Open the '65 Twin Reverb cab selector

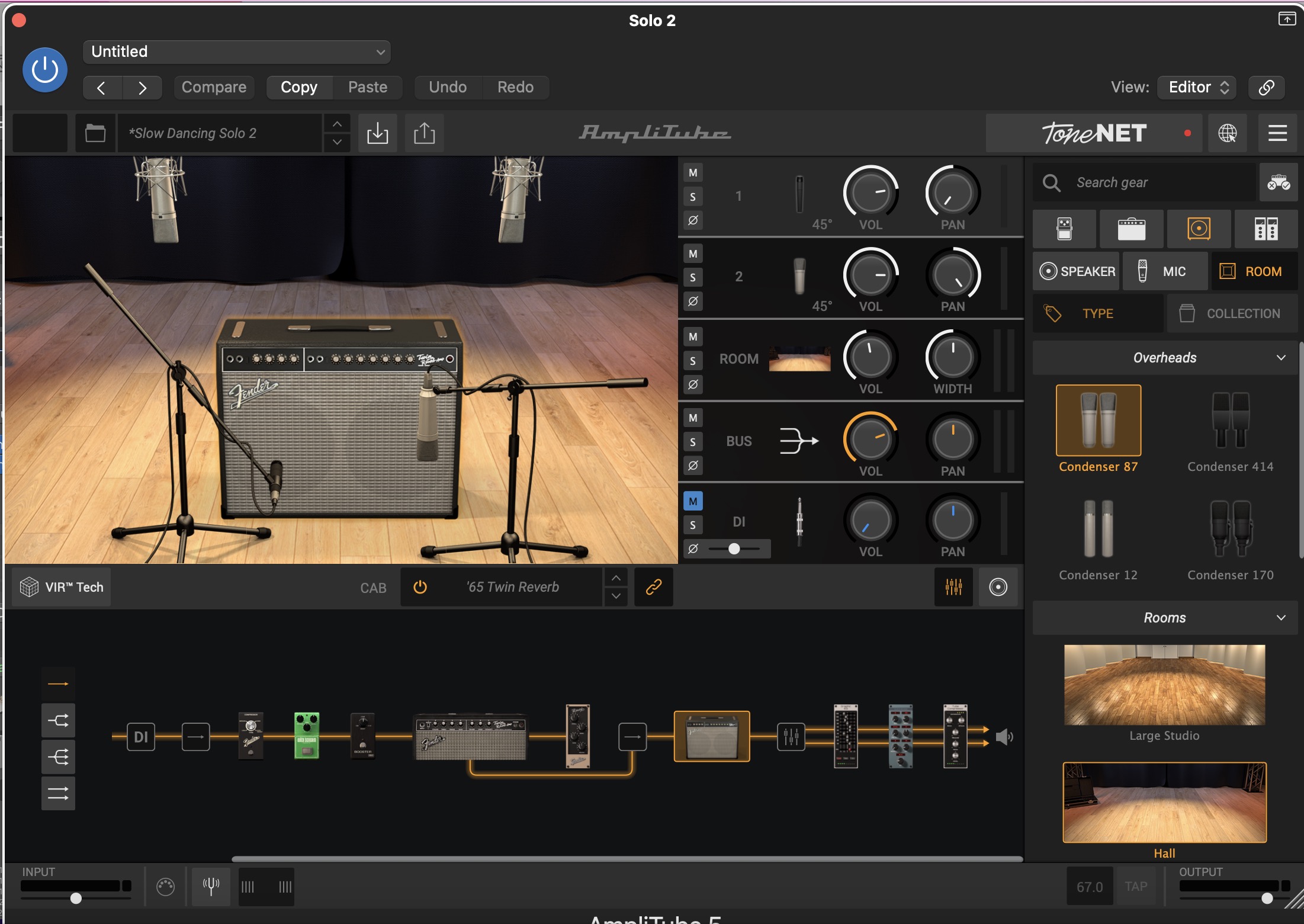click(513, 587)
